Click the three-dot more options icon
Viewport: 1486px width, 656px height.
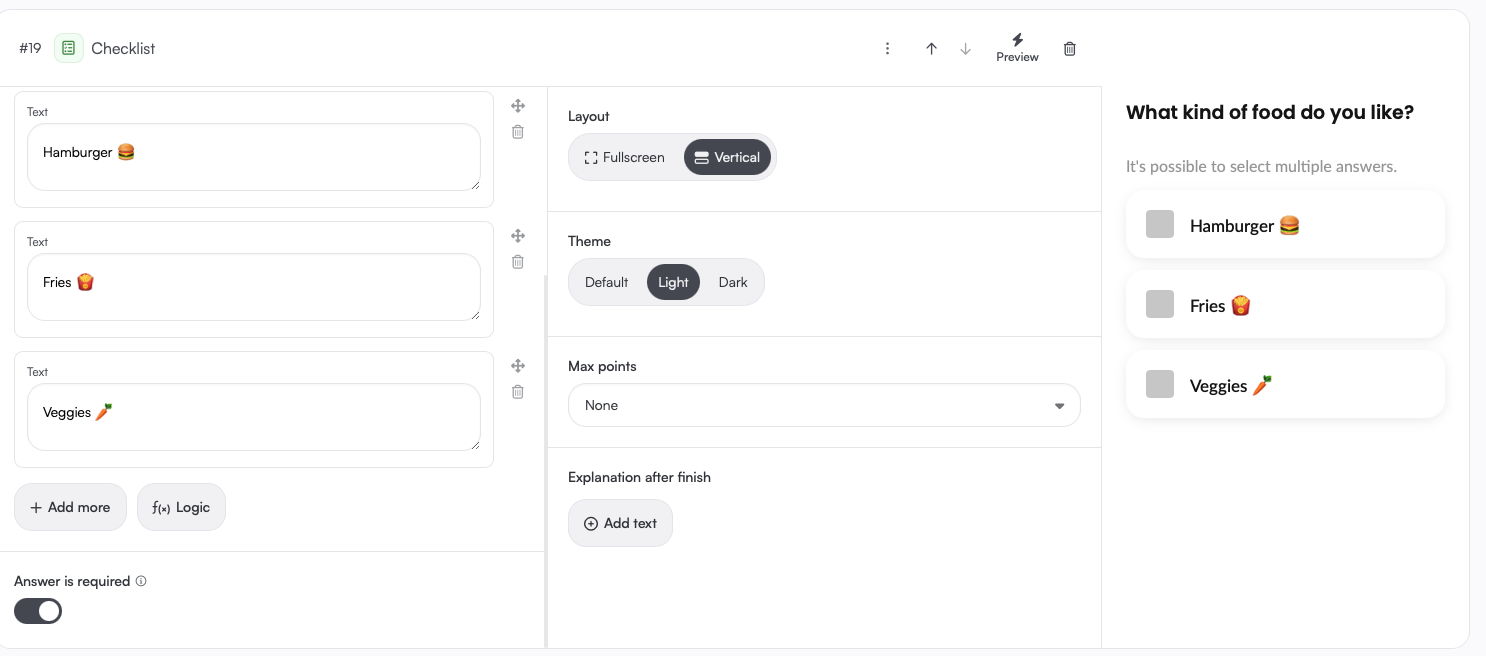tap(887, 49)
